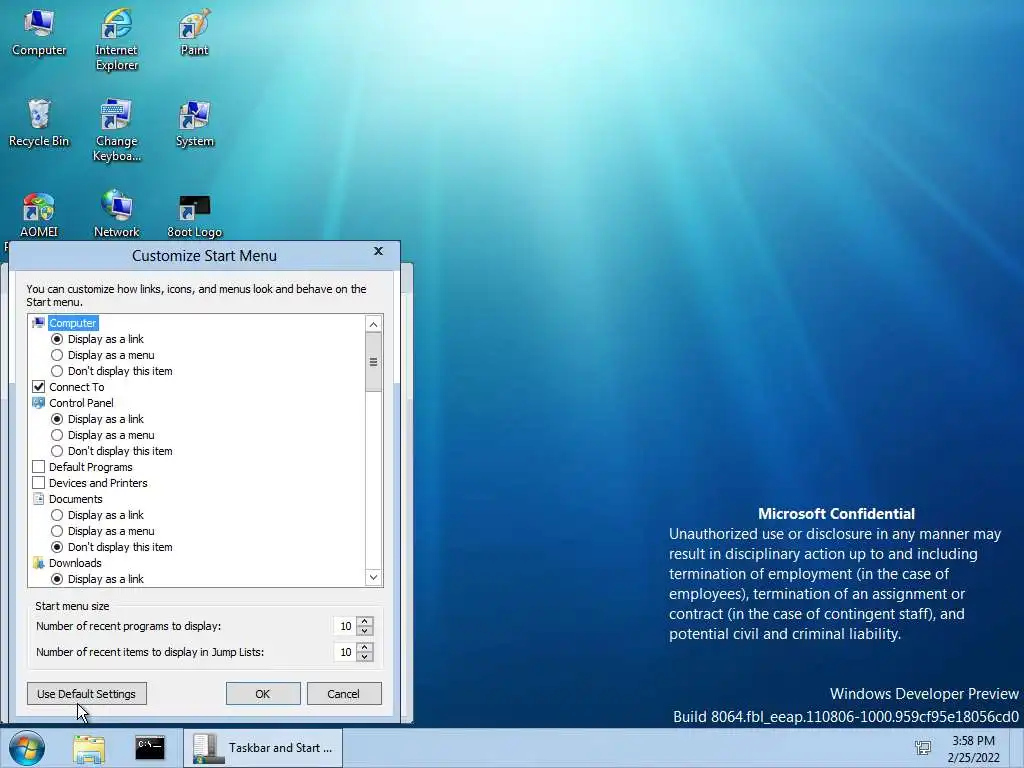The height and width of the screenshot is (768, 1024).
Task: Decrease number of recent programs
Action: coord(365,631)
